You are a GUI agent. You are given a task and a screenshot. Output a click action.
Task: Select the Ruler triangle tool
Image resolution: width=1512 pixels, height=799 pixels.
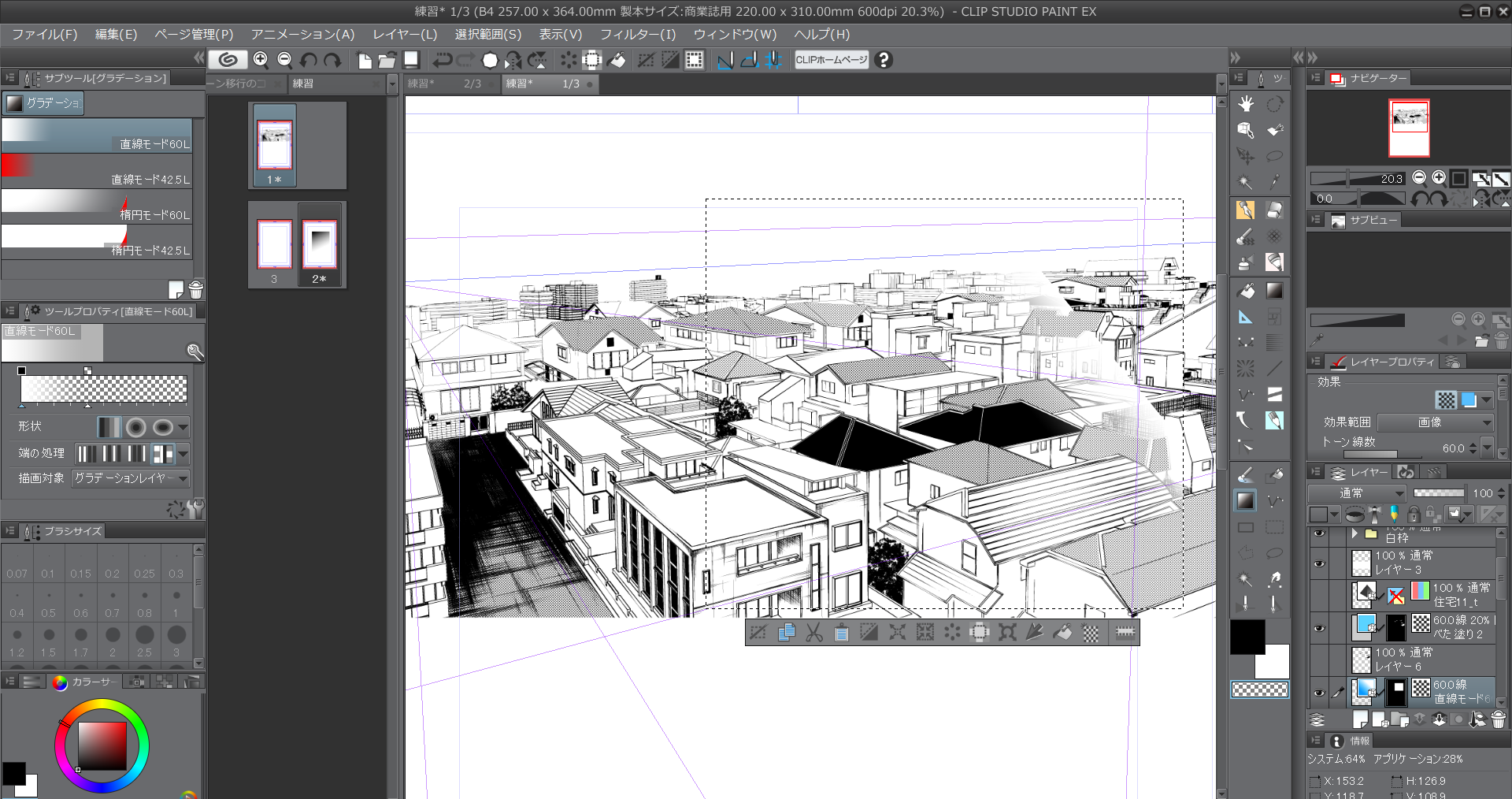[x=1246, y=317]
